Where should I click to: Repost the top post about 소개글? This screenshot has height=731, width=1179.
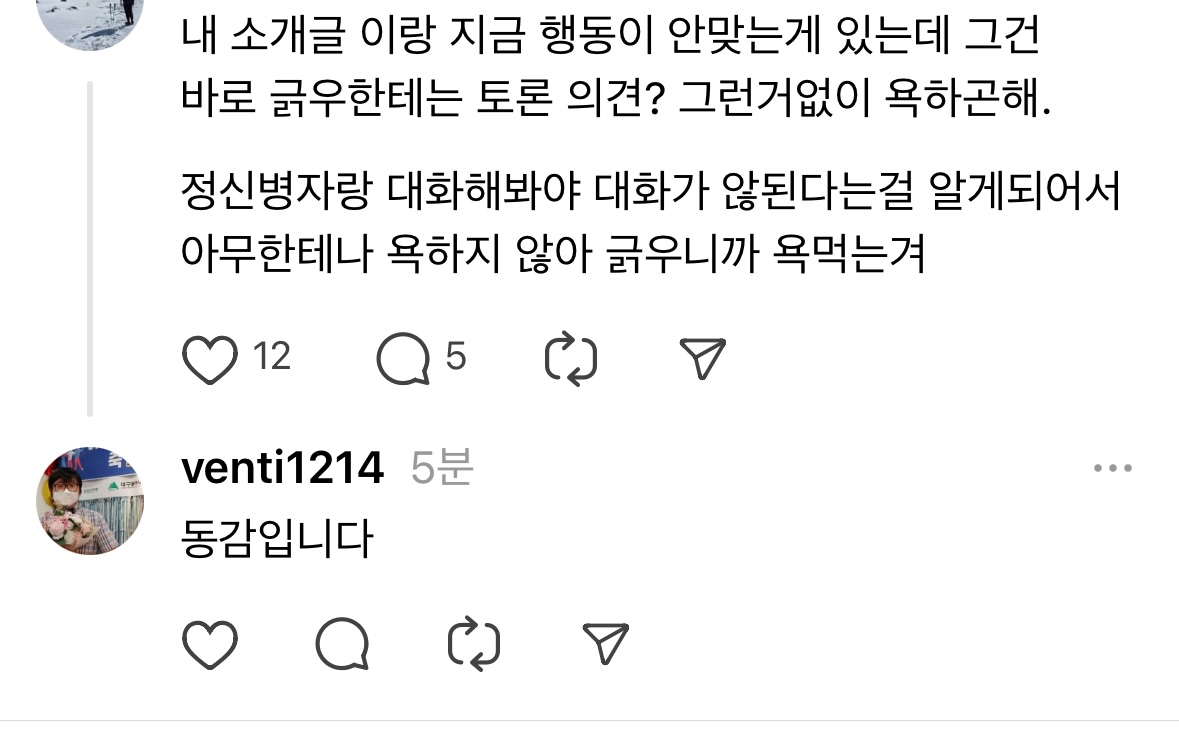coord(571,359)
